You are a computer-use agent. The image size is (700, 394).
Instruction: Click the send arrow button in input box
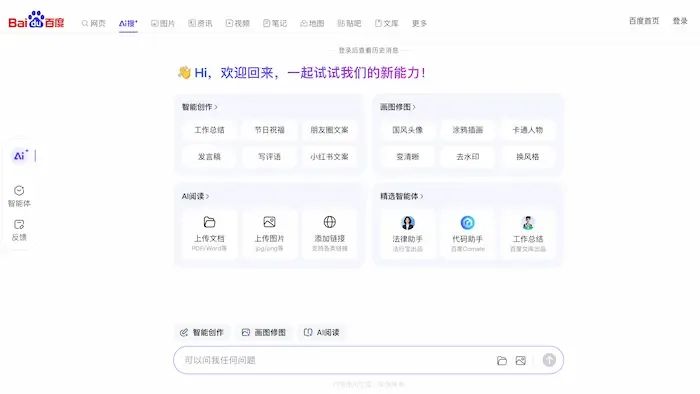[549, 360]
